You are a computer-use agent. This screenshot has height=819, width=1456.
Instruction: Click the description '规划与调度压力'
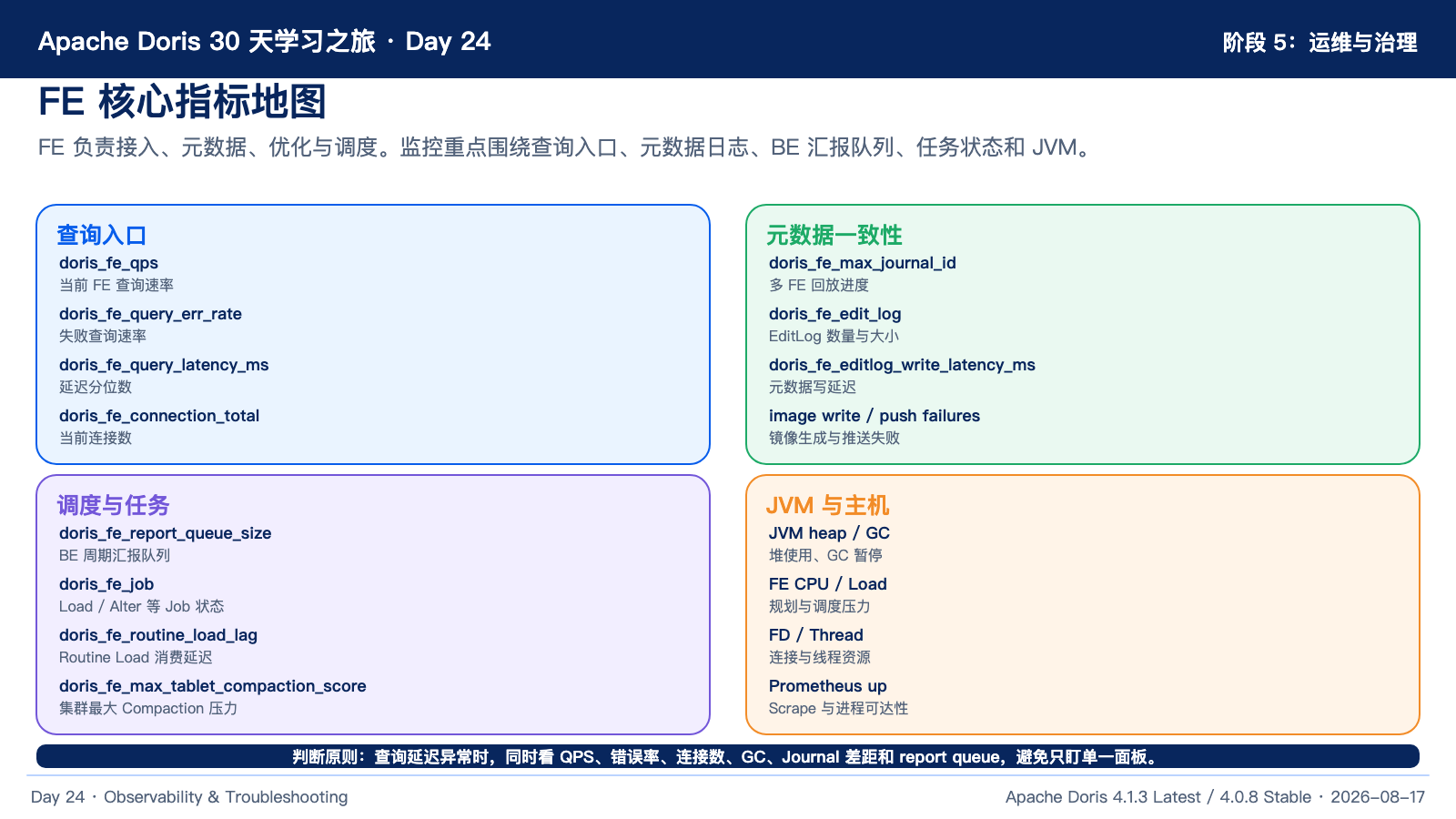[x=820, y=607]
